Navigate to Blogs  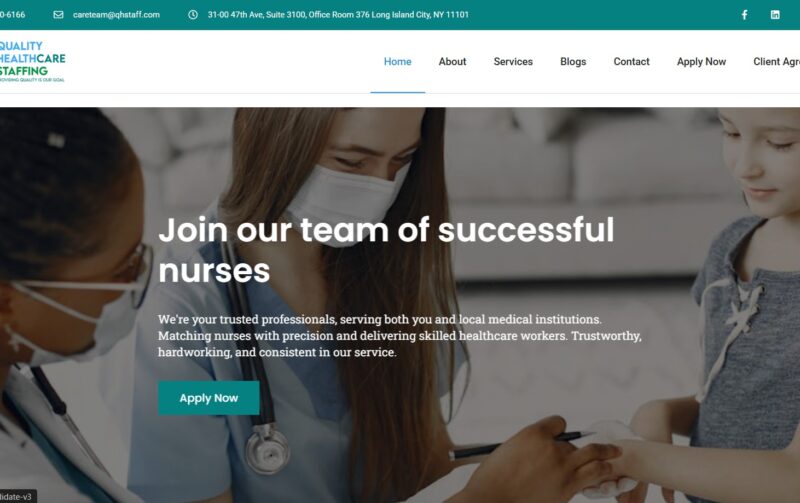coord(573,62)
